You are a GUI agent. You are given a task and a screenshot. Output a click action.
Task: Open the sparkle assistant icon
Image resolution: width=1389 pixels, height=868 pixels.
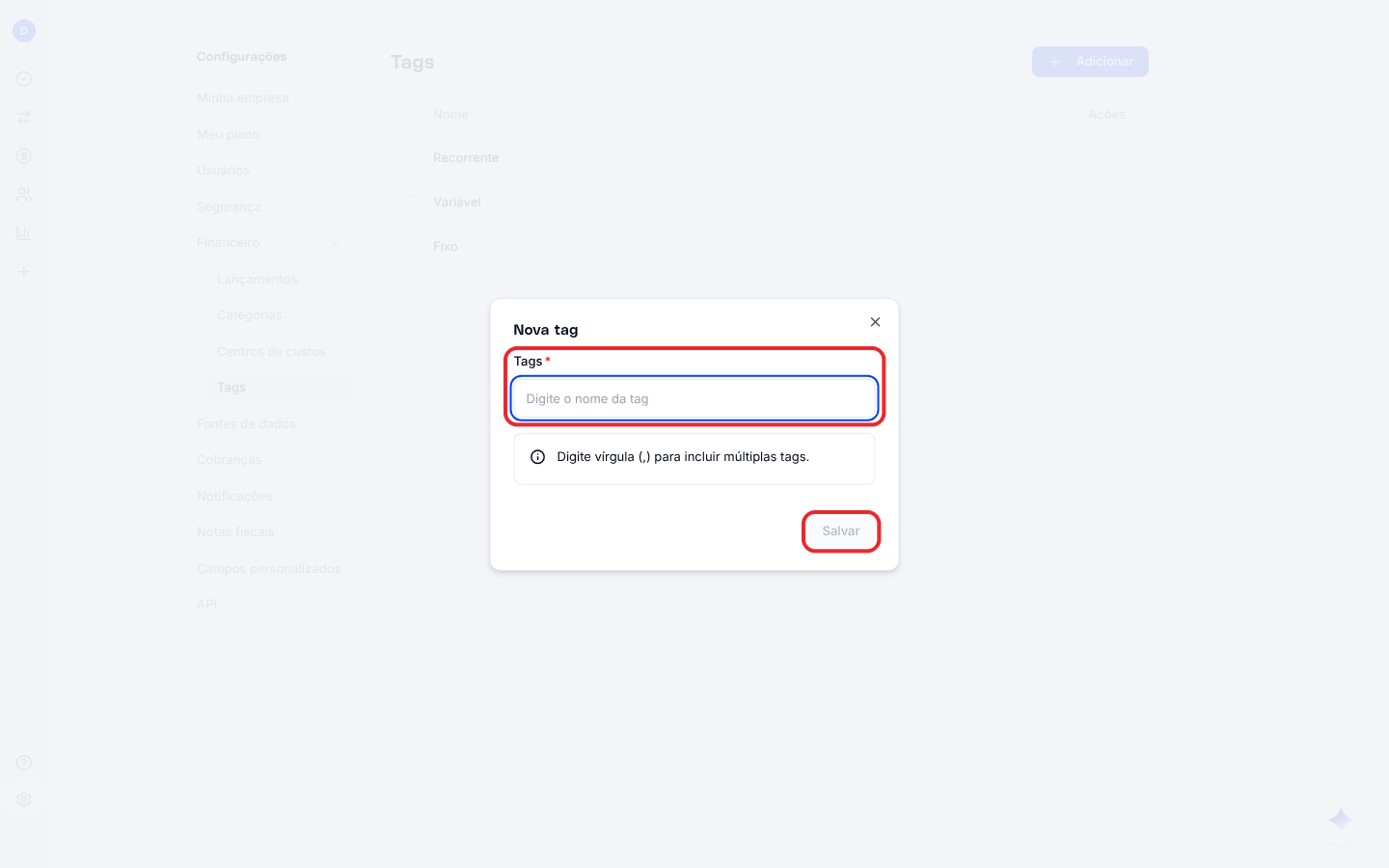pos(1341,820)
